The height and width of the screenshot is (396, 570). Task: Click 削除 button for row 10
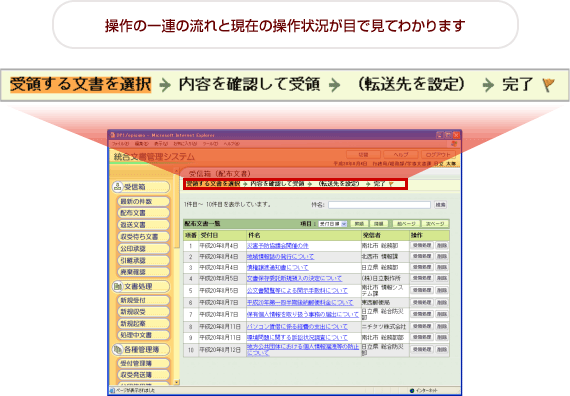click(x=442, y=349)
